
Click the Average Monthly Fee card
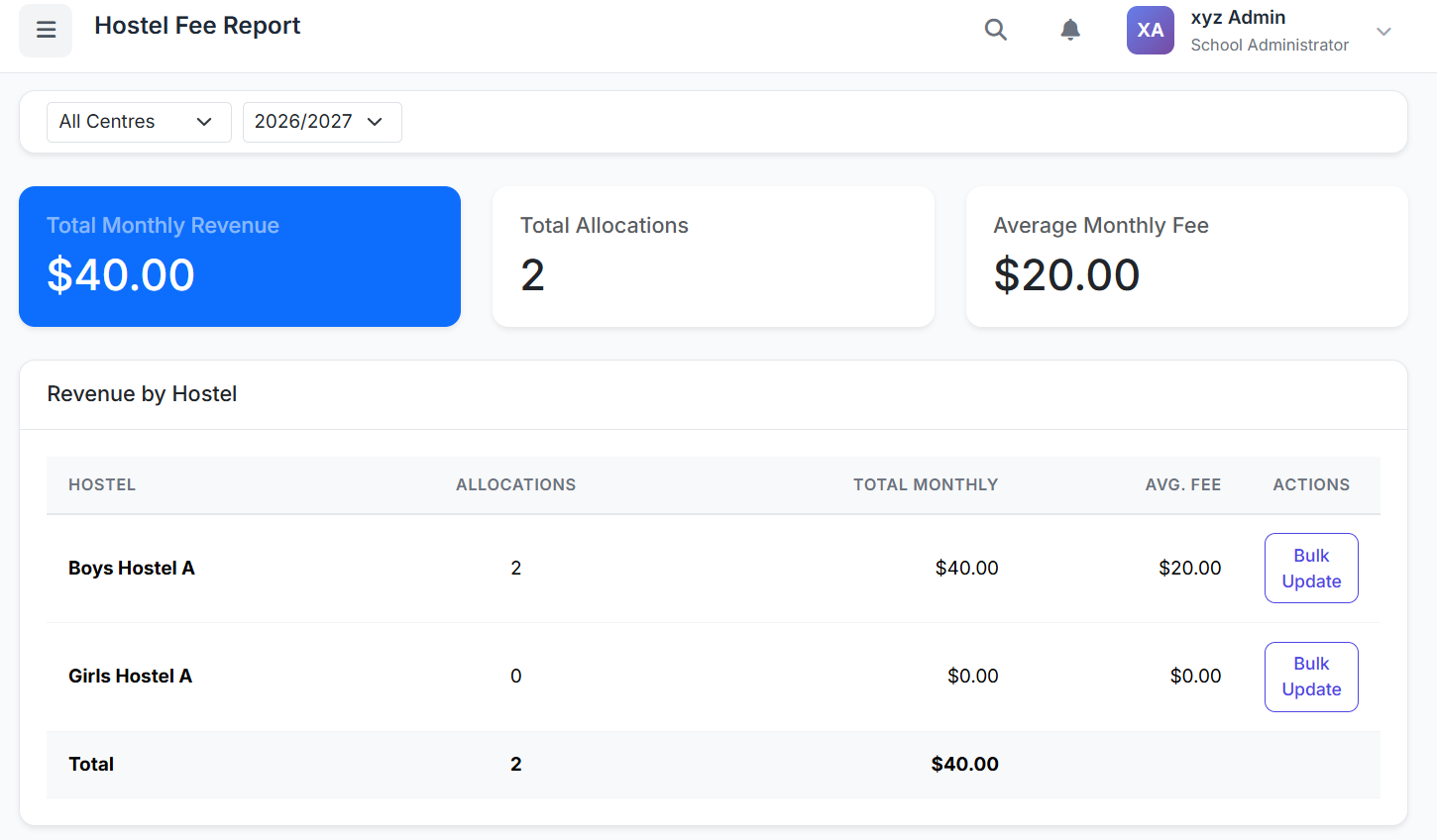1185,257
